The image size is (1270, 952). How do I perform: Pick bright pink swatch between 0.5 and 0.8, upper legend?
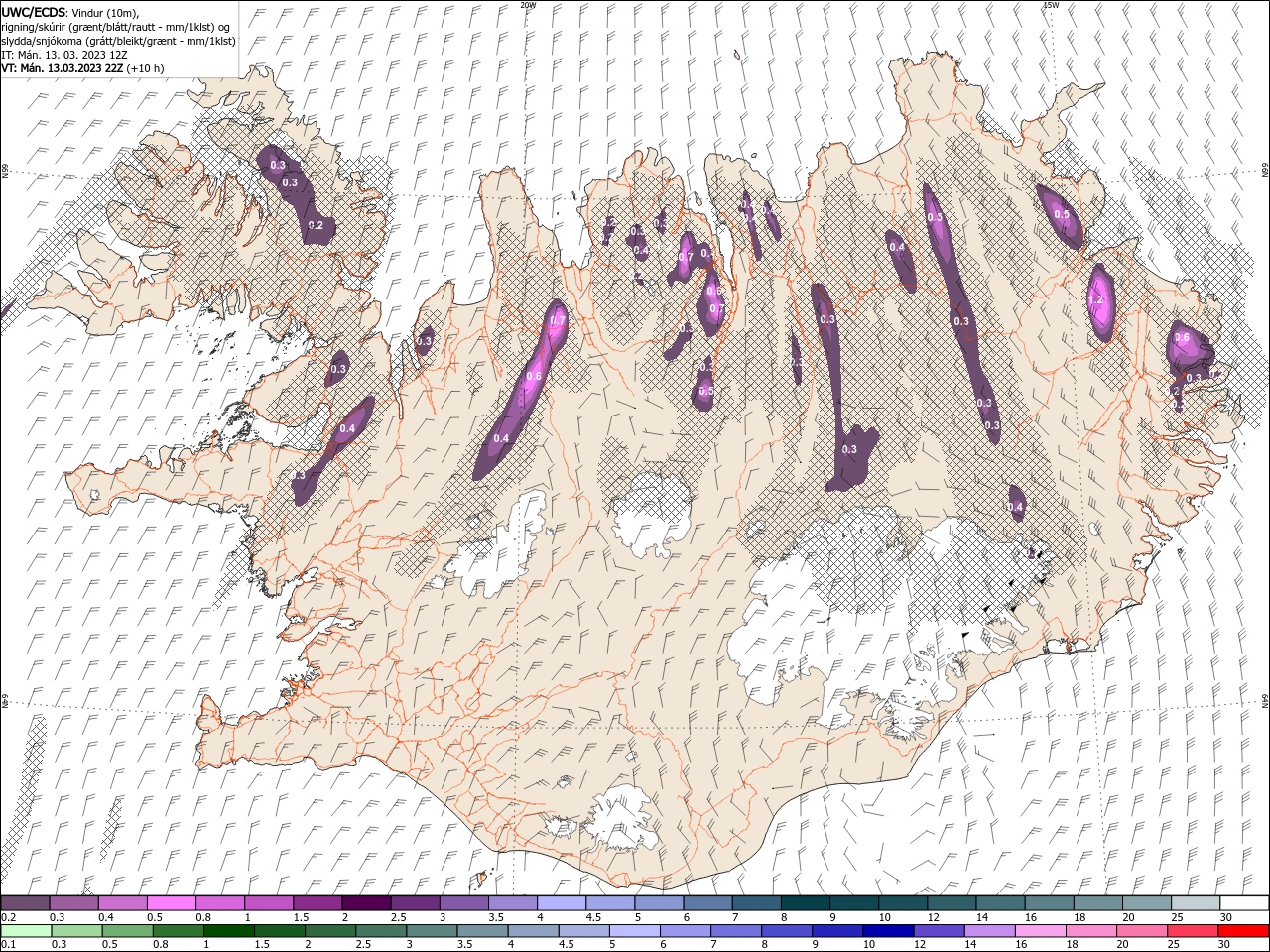[x=171, y=903]
